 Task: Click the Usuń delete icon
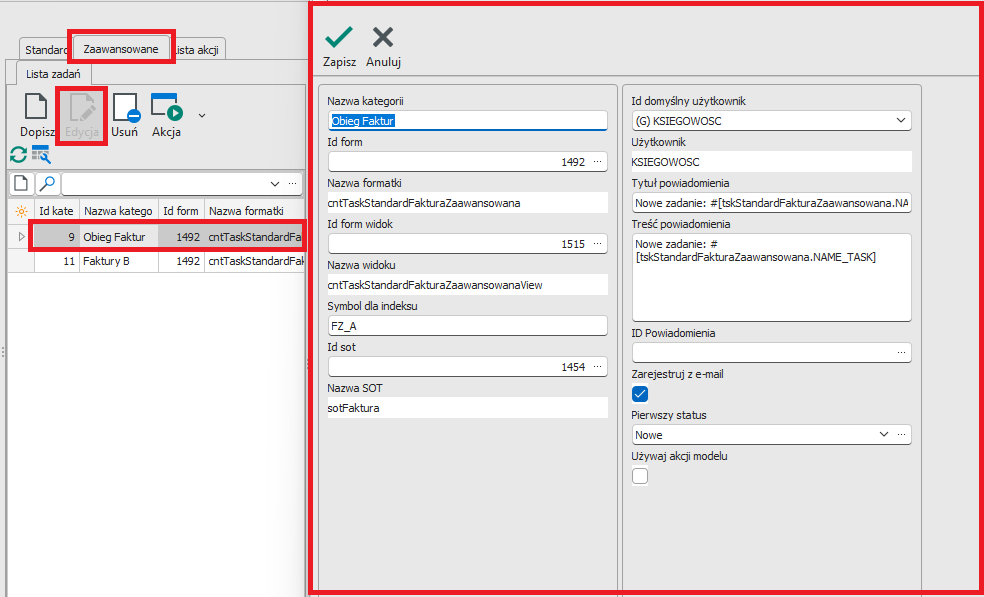(125, 107)
